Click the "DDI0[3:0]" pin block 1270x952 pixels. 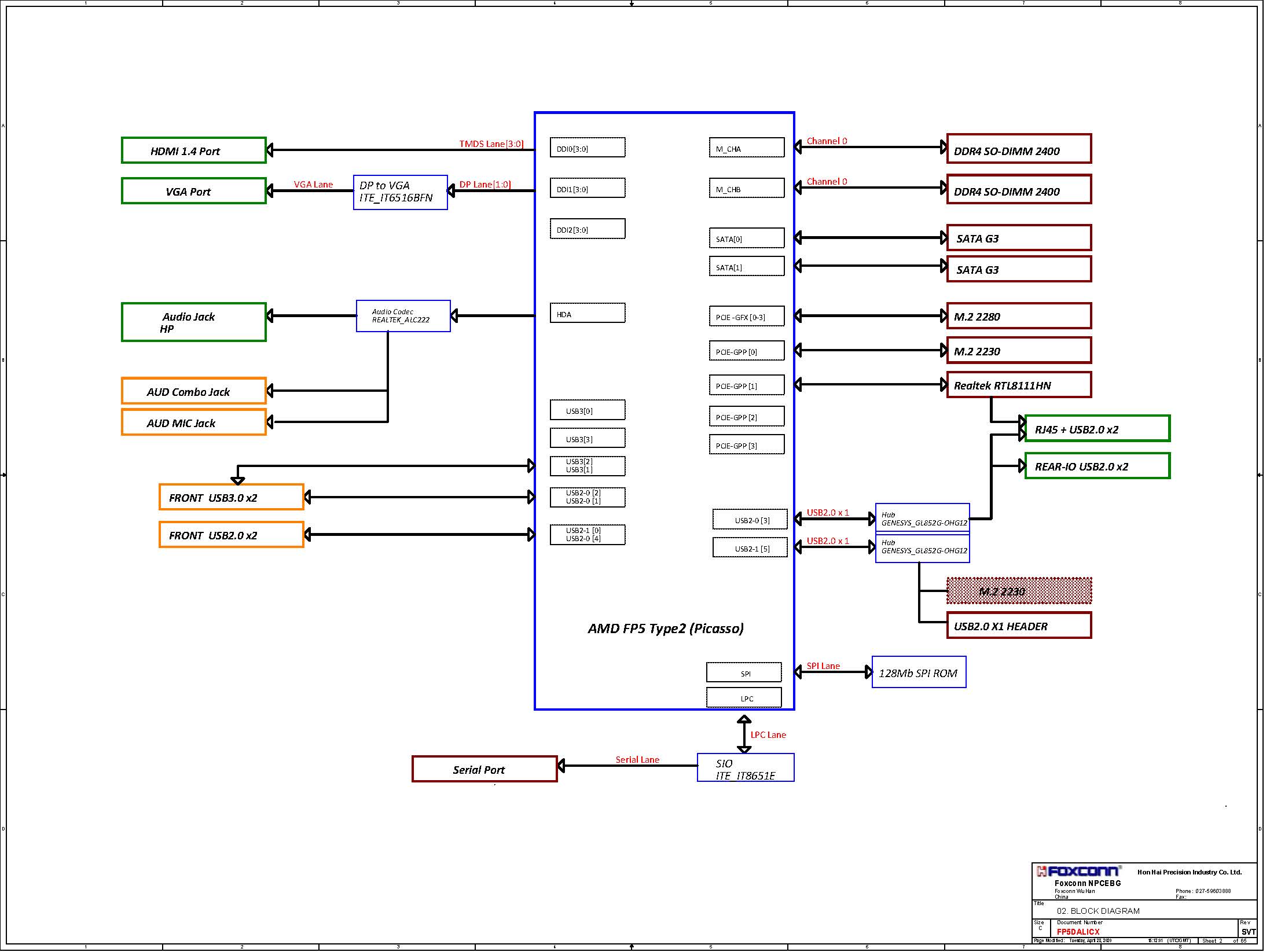588,148
